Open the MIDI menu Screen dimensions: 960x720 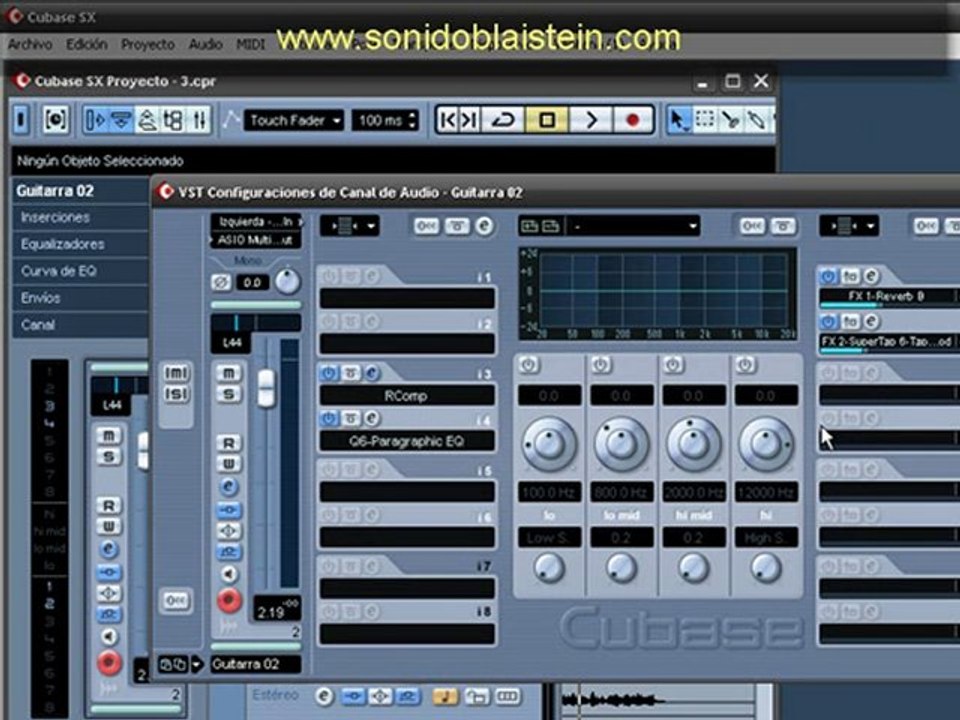click(251, 45)
